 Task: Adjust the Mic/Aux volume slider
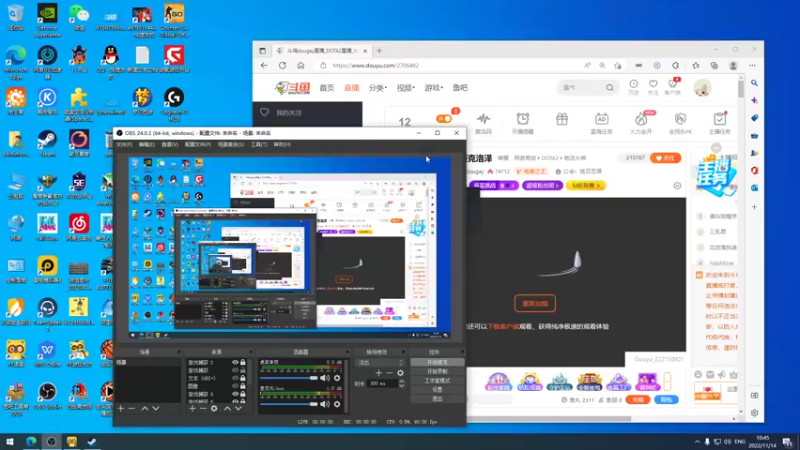[289, 404]
